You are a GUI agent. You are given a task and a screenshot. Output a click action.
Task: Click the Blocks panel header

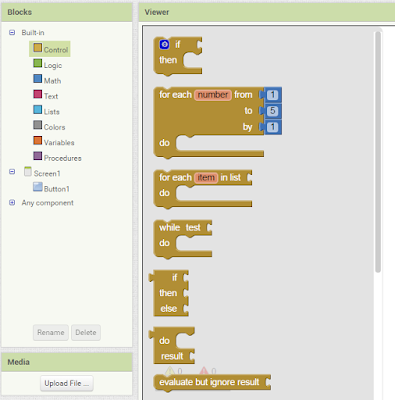point(67,12)
